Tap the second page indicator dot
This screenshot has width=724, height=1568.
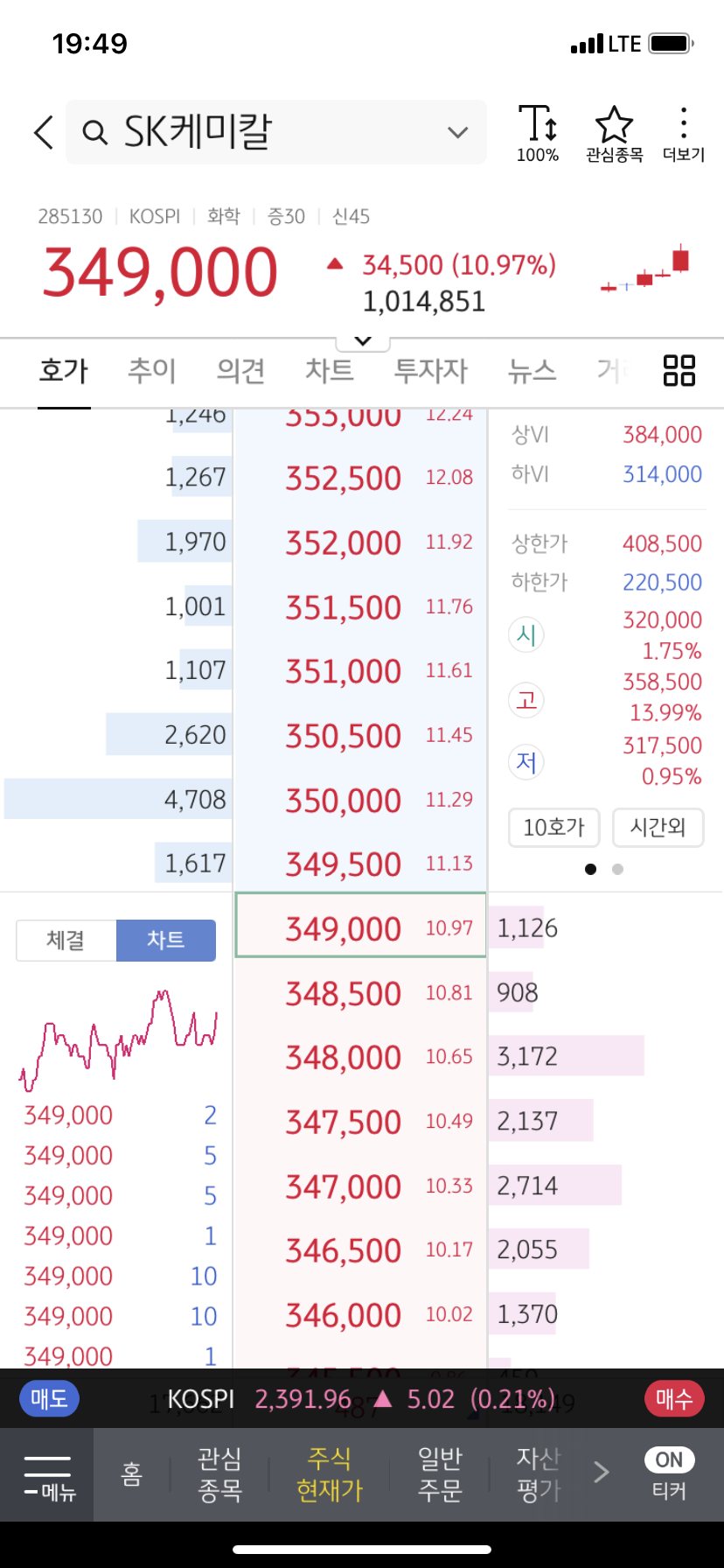click(x=618, y=869)
